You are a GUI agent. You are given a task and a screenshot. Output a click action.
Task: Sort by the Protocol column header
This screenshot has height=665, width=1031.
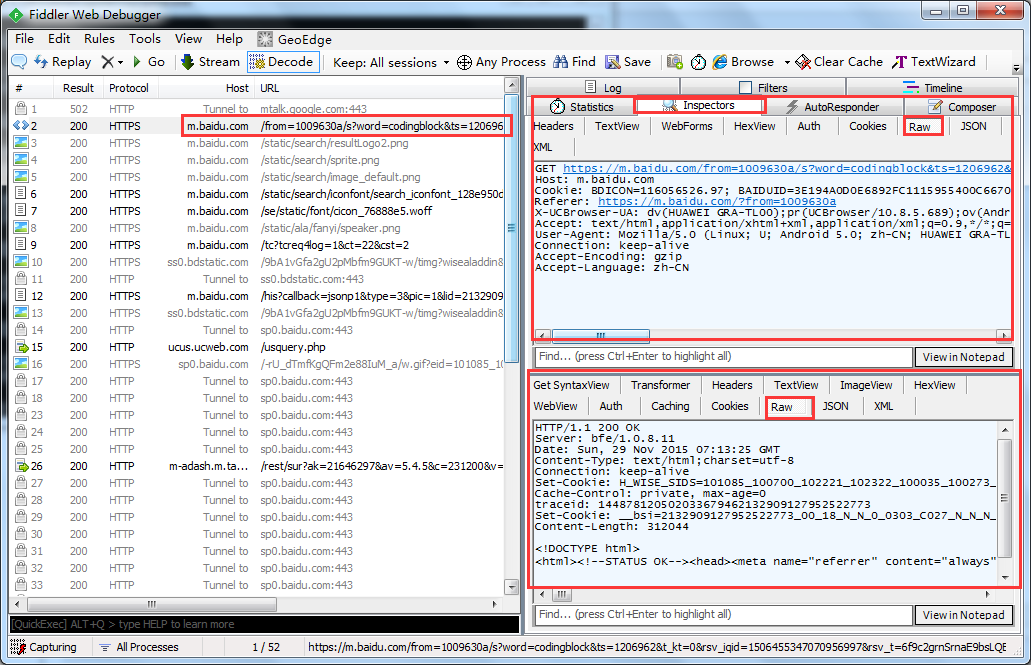pos(129,87)
